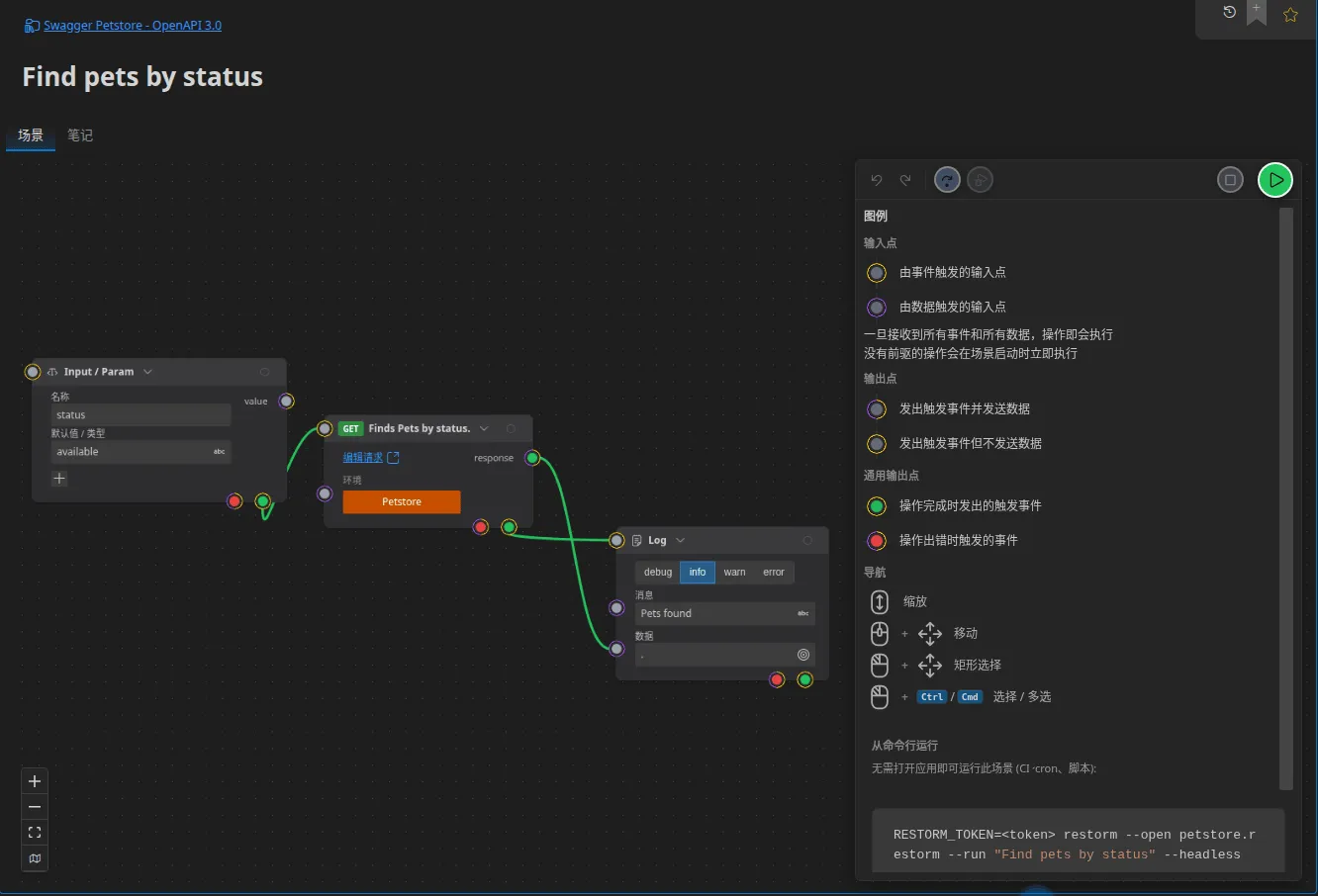Open Swagger Petstore - OpenAPI 3.0 link

coord(133,26)
